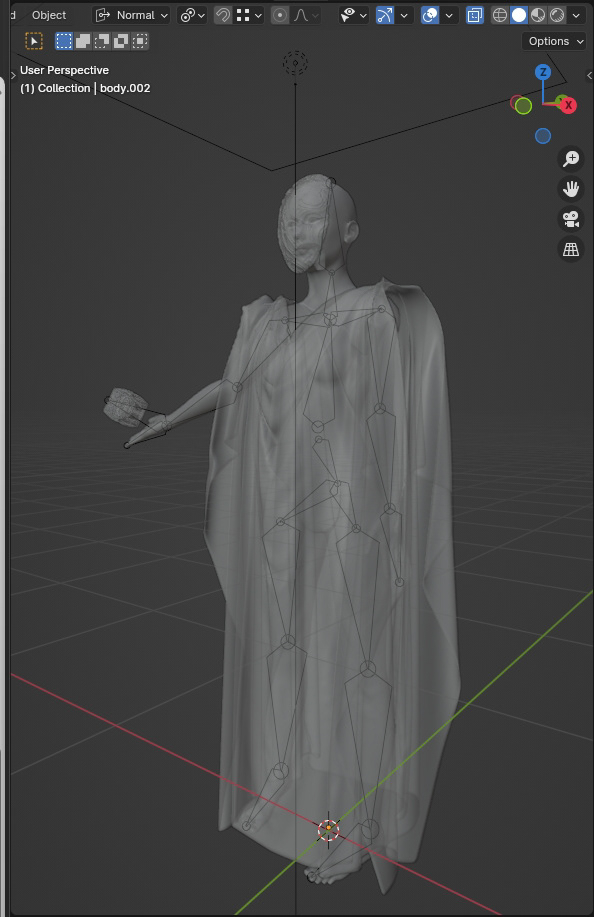Select the tweak select tool icon

34,41
